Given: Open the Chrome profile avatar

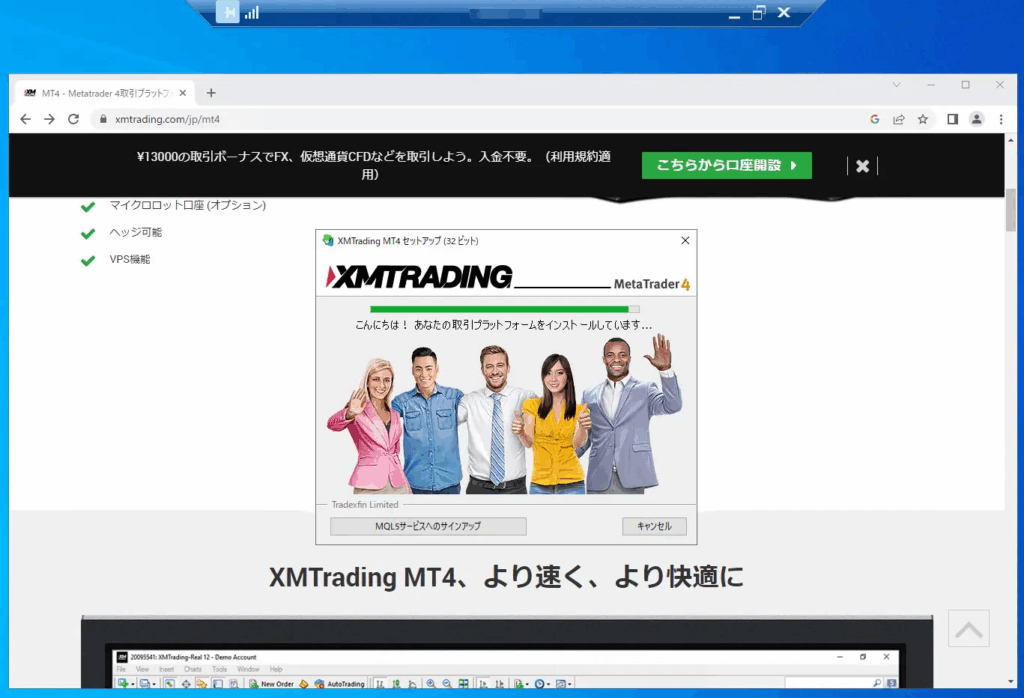Looking at the screenshot, I should 976,119.
